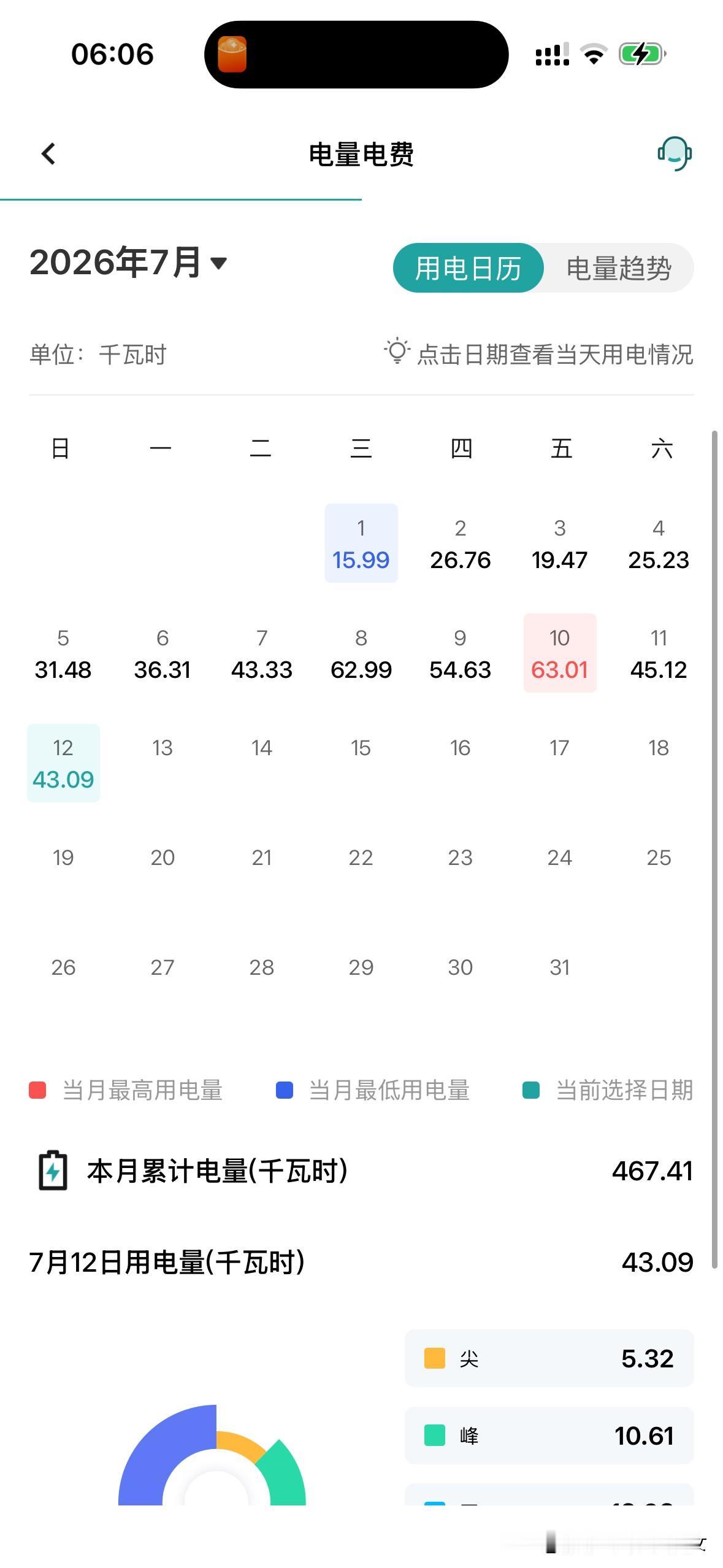Switch to 用电日历 tab

pos(468,268)
